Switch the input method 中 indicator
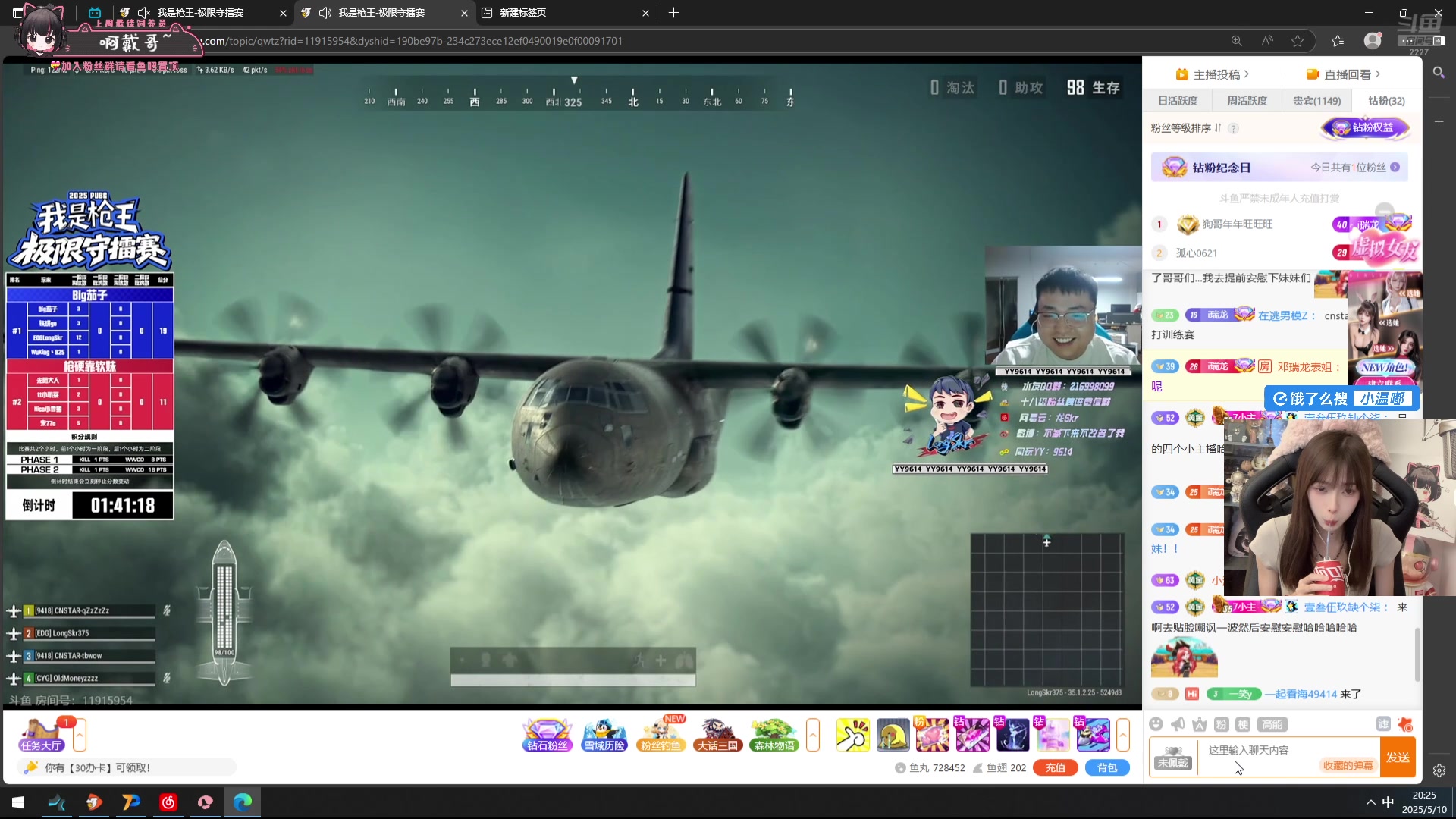Screen dimensions: 1456x819 coord(1388,802)
